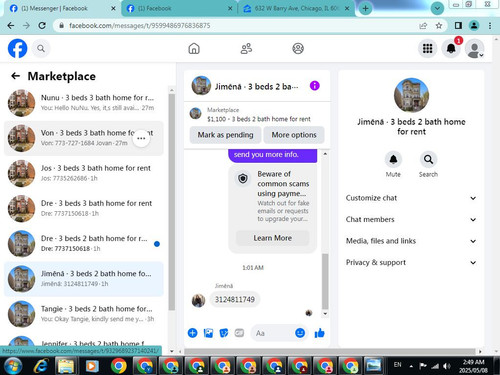The image size is (500, 375).
Task: Click the conversation list vertical scrollbar
Action: tap(172, 202)
